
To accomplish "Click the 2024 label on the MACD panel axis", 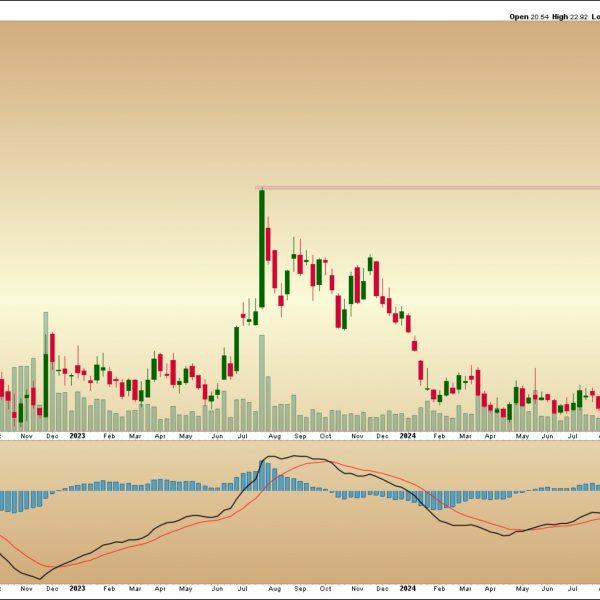I will point(407,588).
